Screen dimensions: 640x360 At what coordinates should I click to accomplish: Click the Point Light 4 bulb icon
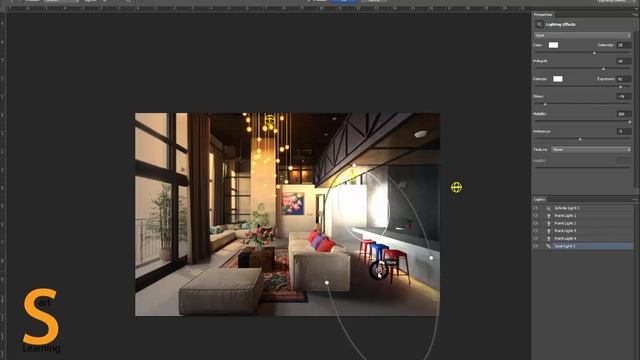point(549,238)
